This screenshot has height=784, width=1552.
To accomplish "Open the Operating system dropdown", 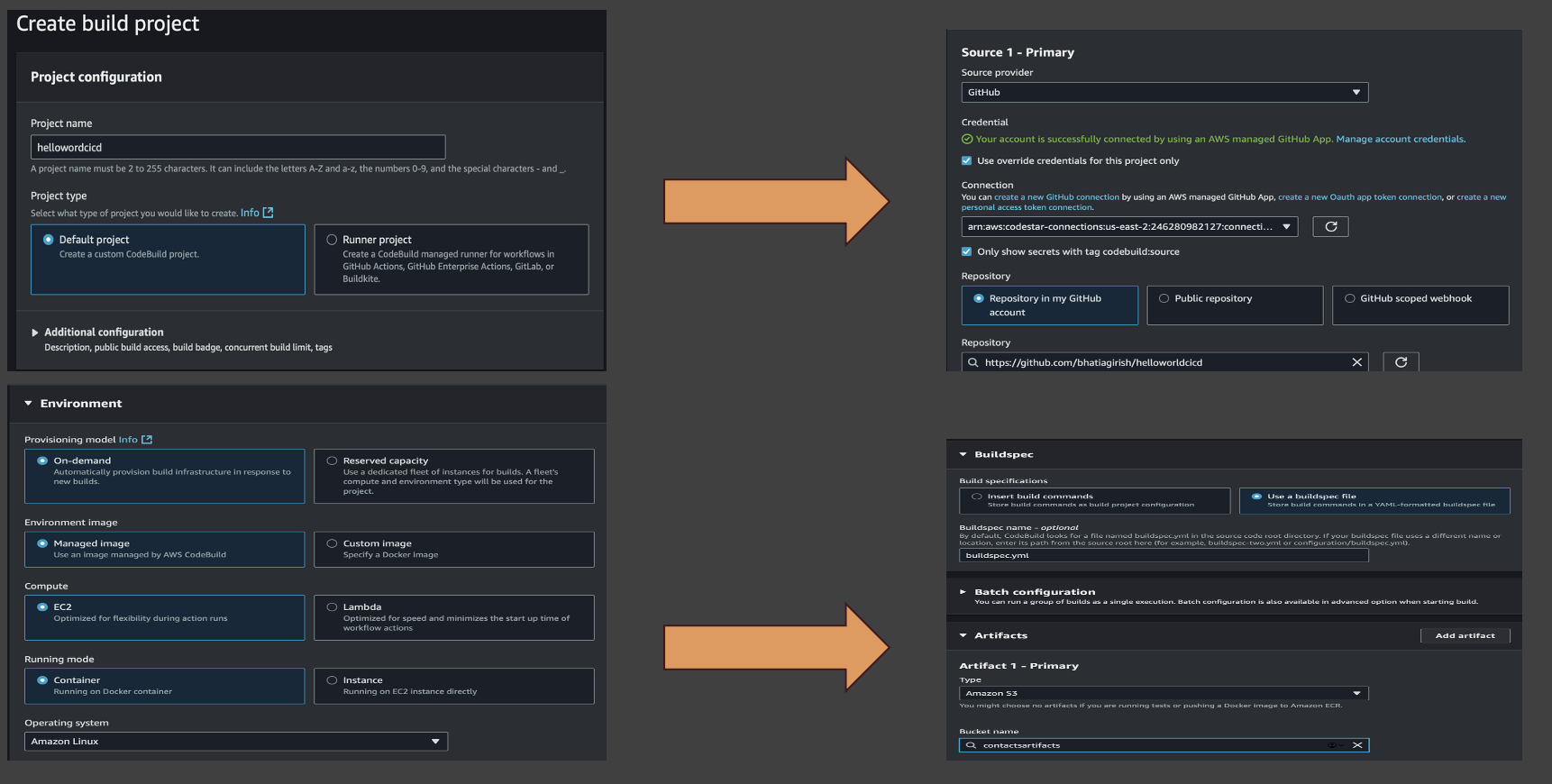I will click(x=236, y=741).
